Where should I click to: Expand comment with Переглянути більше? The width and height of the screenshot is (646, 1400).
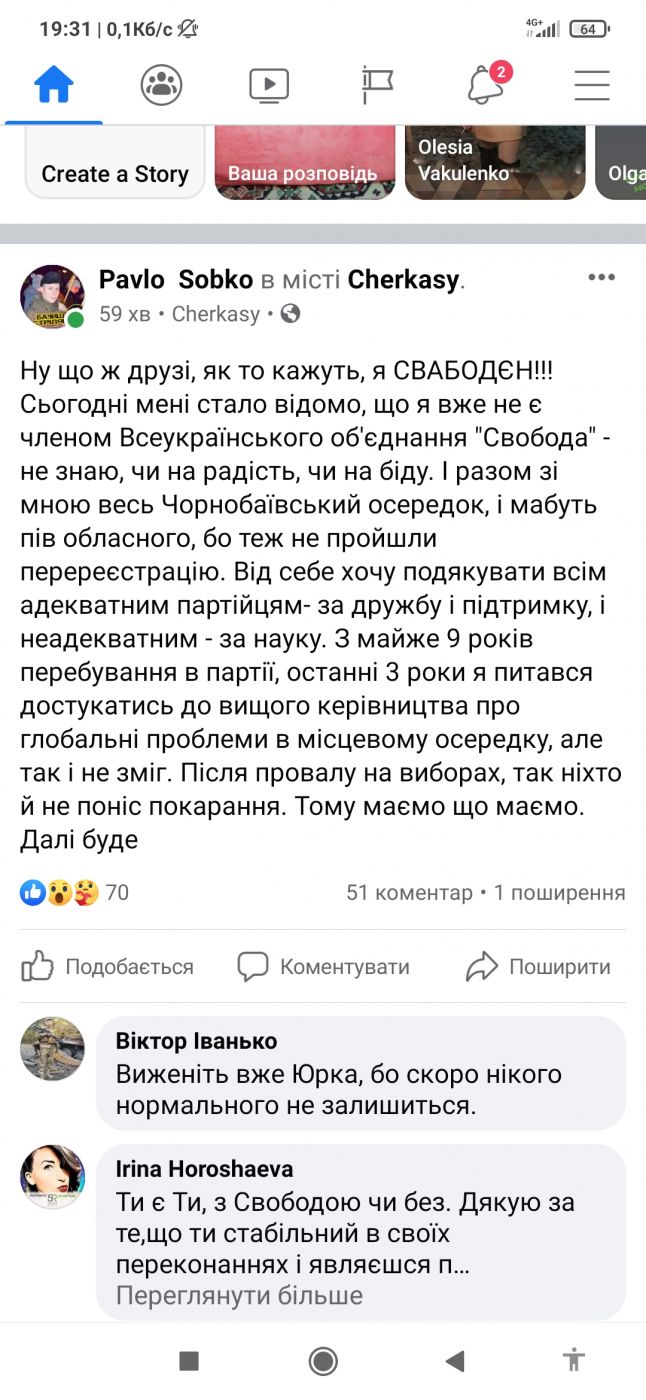(239, 1296)
